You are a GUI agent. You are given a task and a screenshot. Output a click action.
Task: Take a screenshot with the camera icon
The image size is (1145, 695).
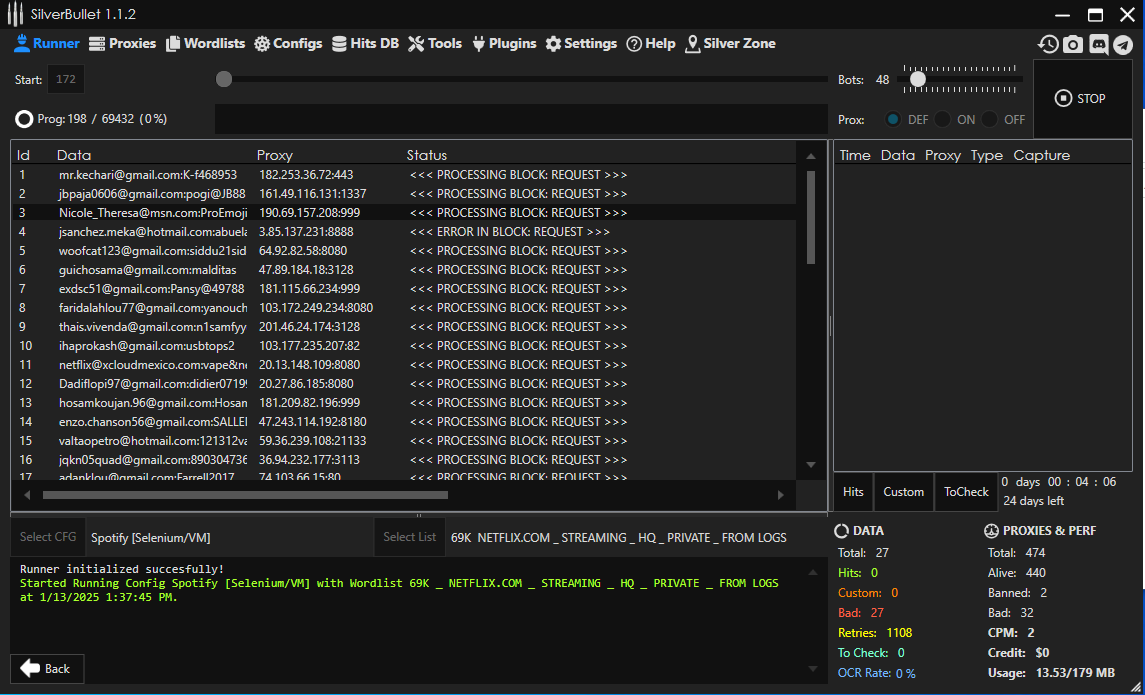click(1073, 44)
